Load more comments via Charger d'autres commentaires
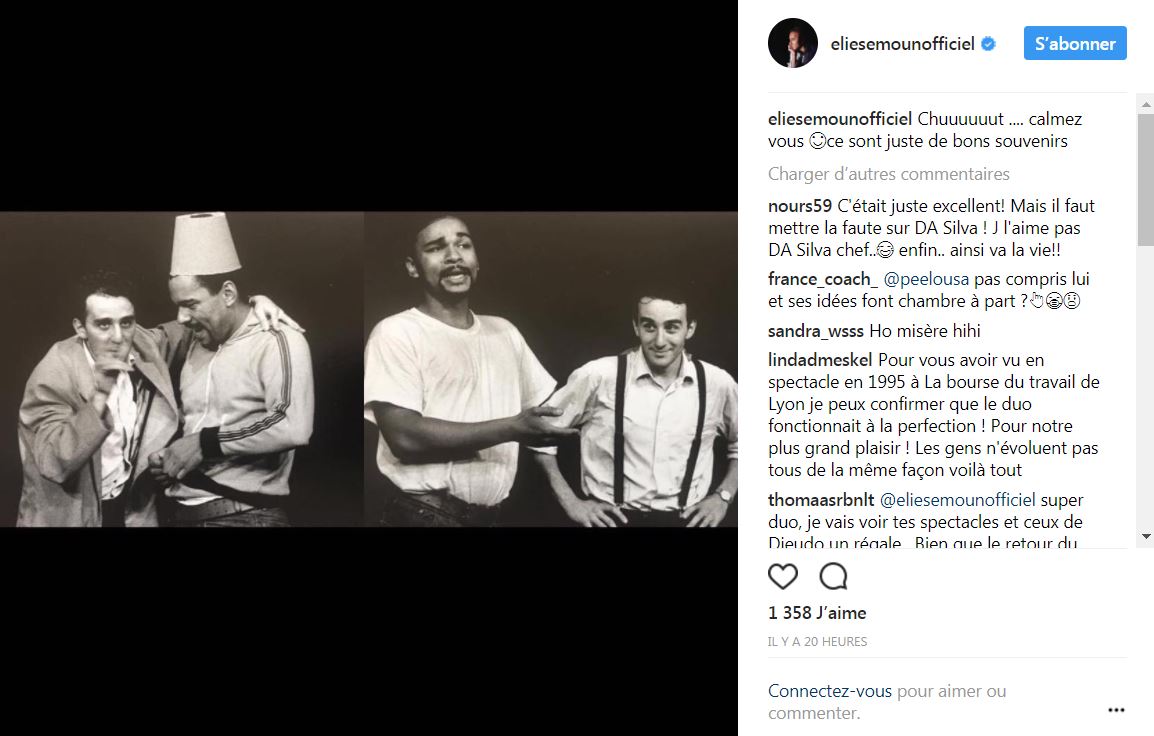The height and width of the screenshot is (736, 1154). point(888,174)
